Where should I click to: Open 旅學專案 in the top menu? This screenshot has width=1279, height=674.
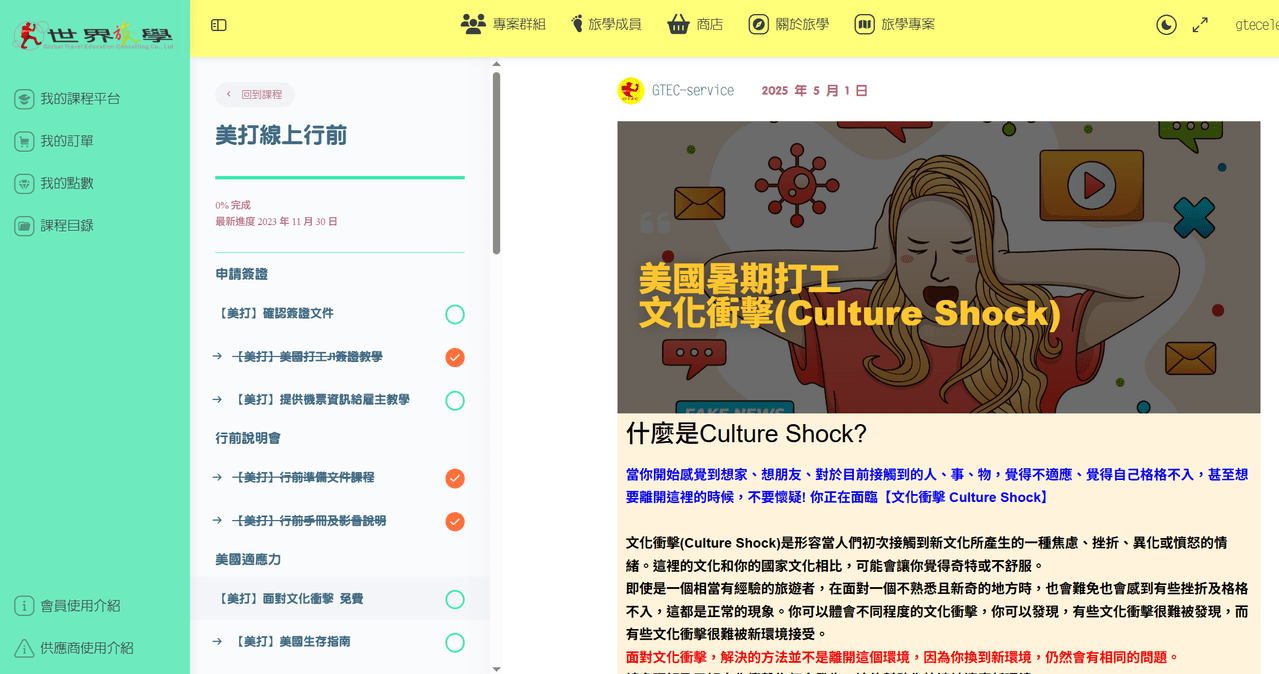[895, 24]
